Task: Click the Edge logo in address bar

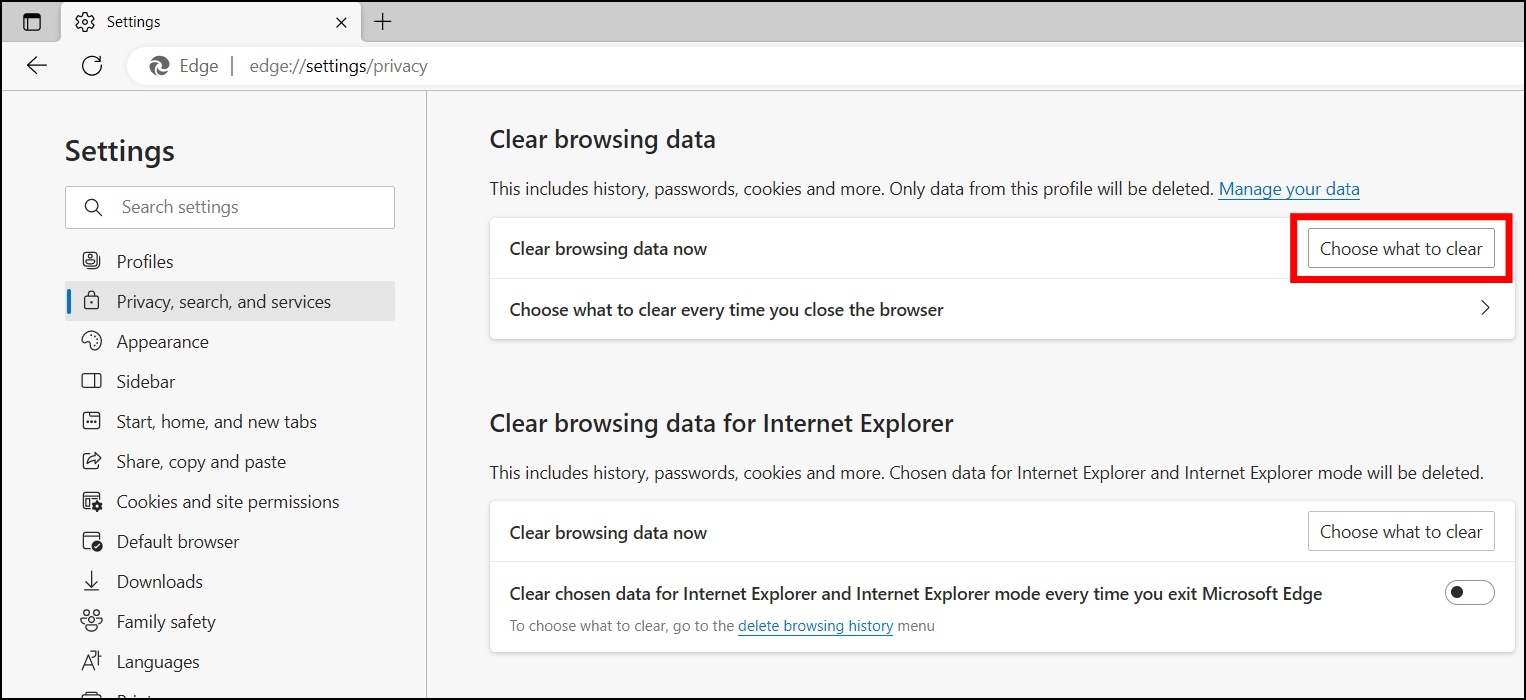Action: tap(159, 66)
